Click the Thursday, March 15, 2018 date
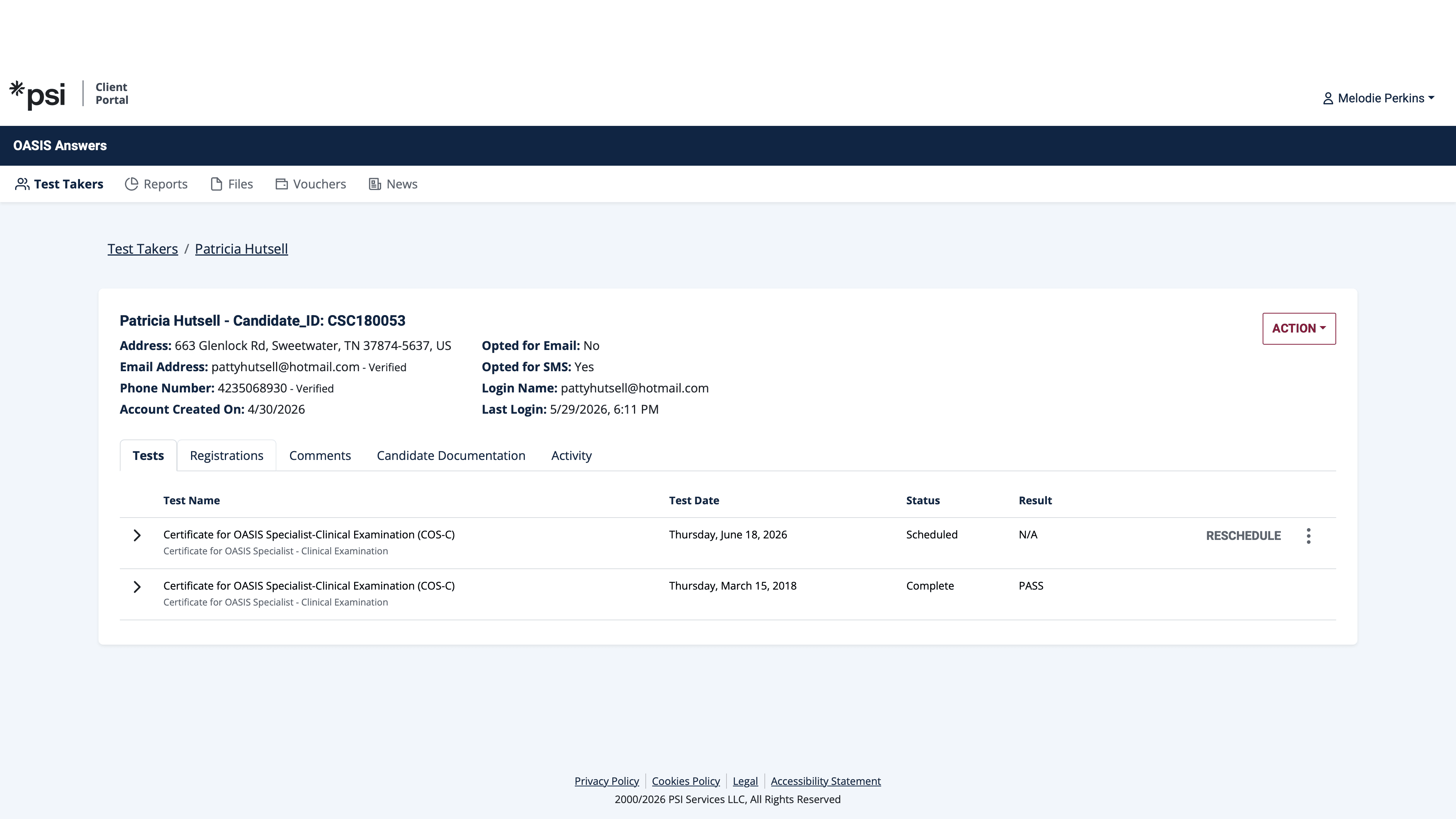1456x819 pixels. point(733,586)
